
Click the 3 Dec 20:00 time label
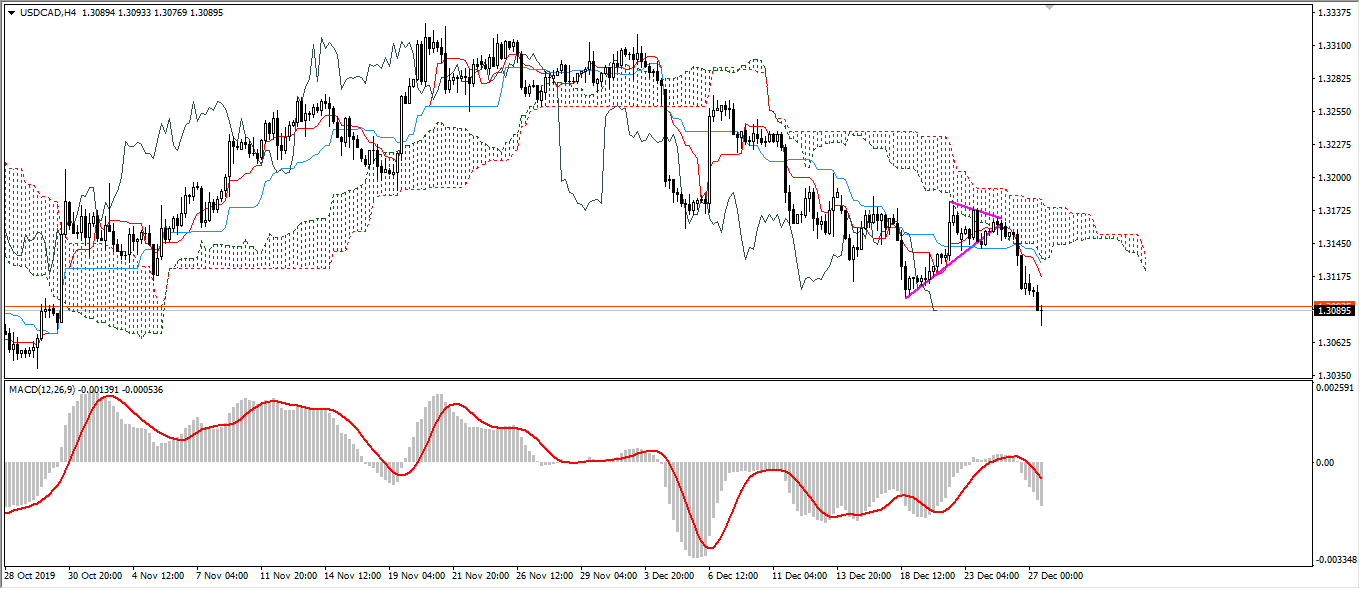coord(670,577)
